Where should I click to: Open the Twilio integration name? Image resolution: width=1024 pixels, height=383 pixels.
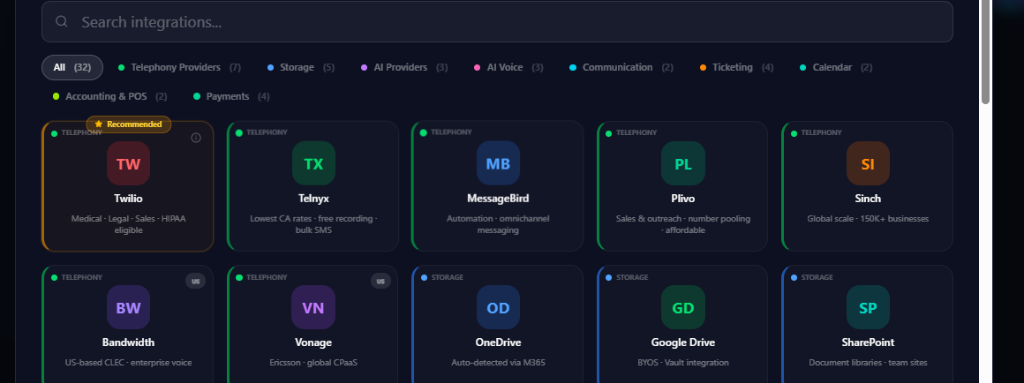(128, 199)
